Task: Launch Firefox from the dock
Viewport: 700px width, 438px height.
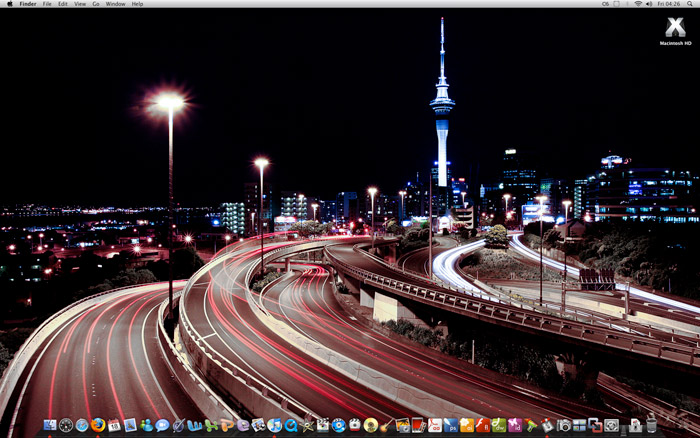Action: [x=98, y=425]
